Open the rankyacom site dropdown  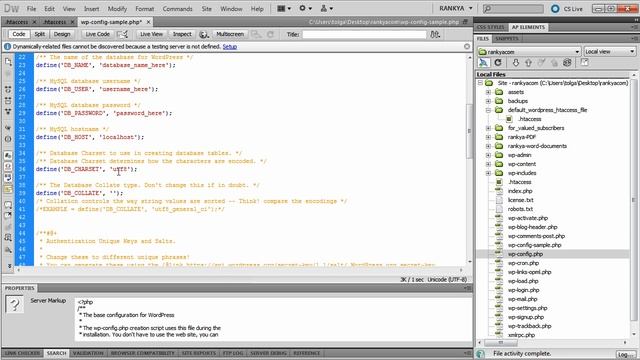pyautogui.click(x=529, y=52)
